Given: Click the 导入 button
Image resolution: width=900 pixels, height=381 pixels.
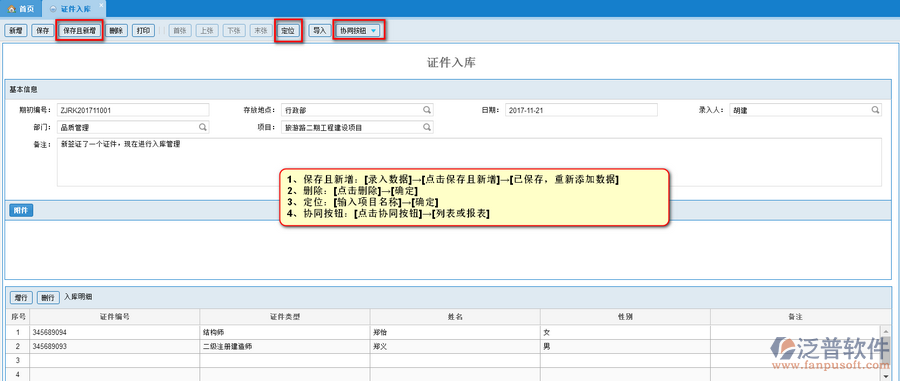Looking at the screenshot, I should 319,31.
